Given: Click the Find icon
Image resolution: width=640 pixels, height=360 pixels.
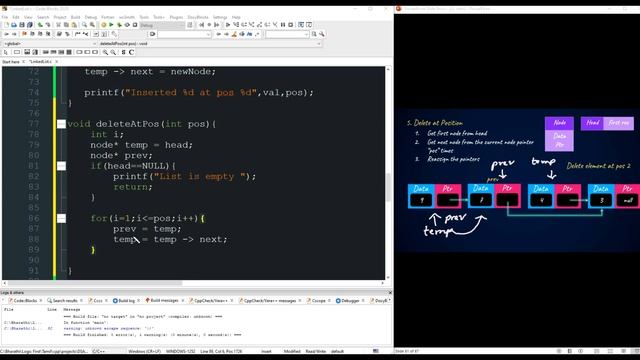Looking at the screenshot, I should 84,25.
